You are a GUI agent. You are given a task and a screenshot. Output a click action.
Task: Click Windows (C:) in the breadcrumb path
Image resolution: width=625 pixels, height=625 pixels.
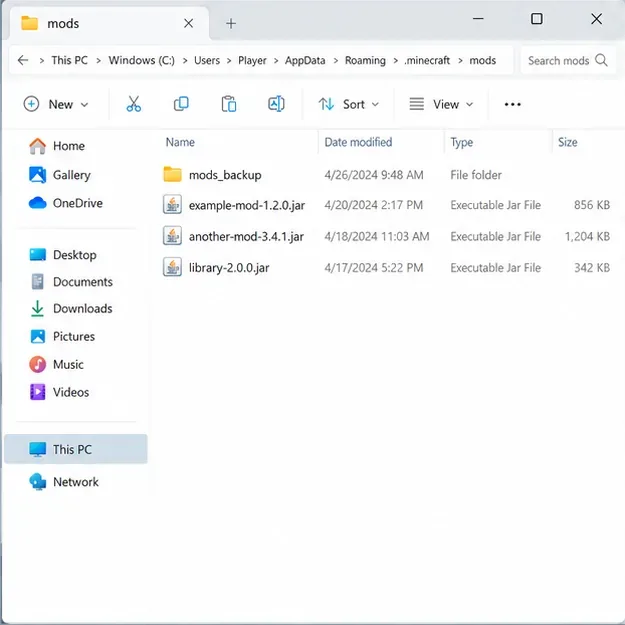(x=142, y=60)
